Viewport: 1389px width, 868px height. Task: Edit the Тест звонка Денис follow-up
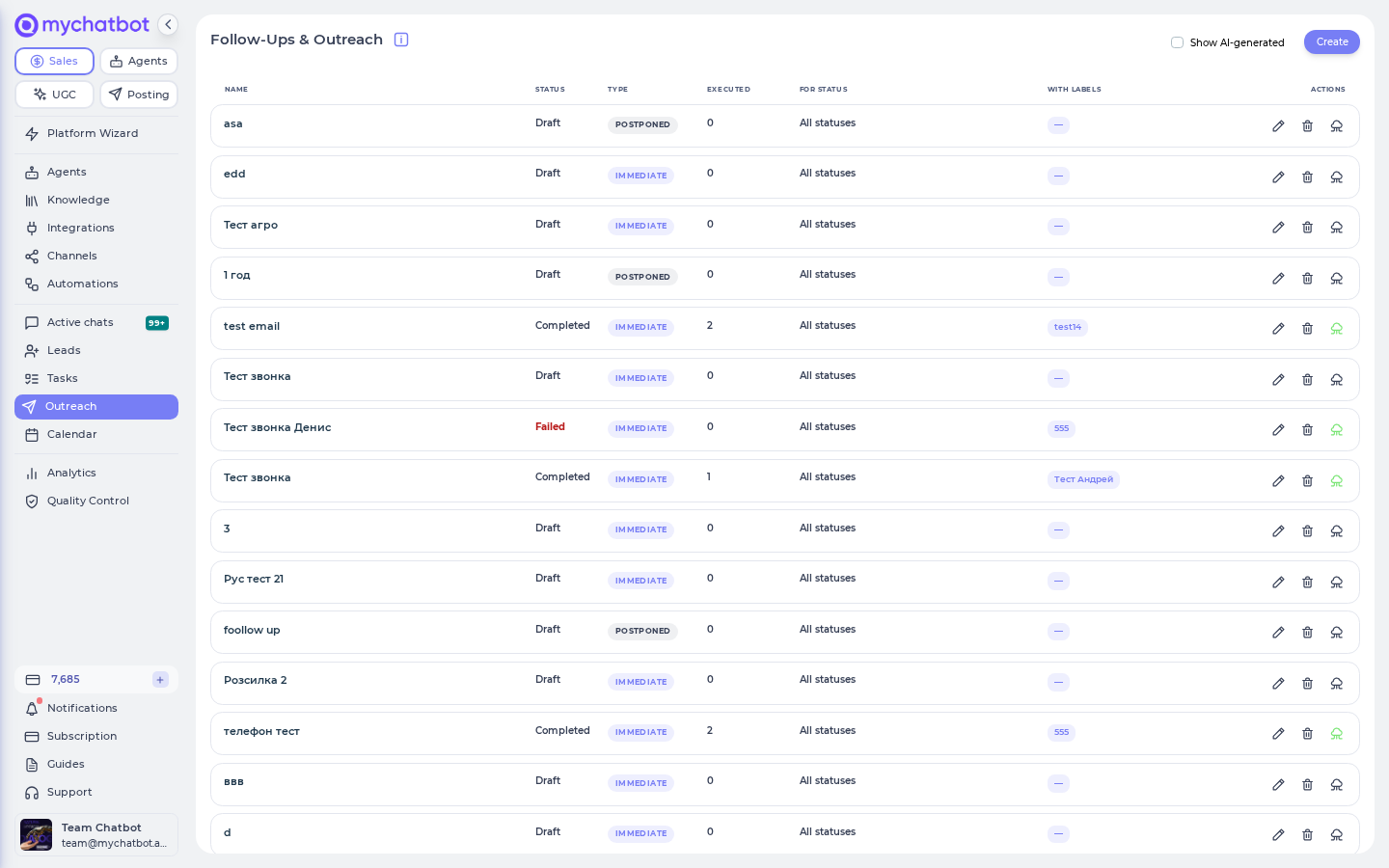(x=1278, y=430)
